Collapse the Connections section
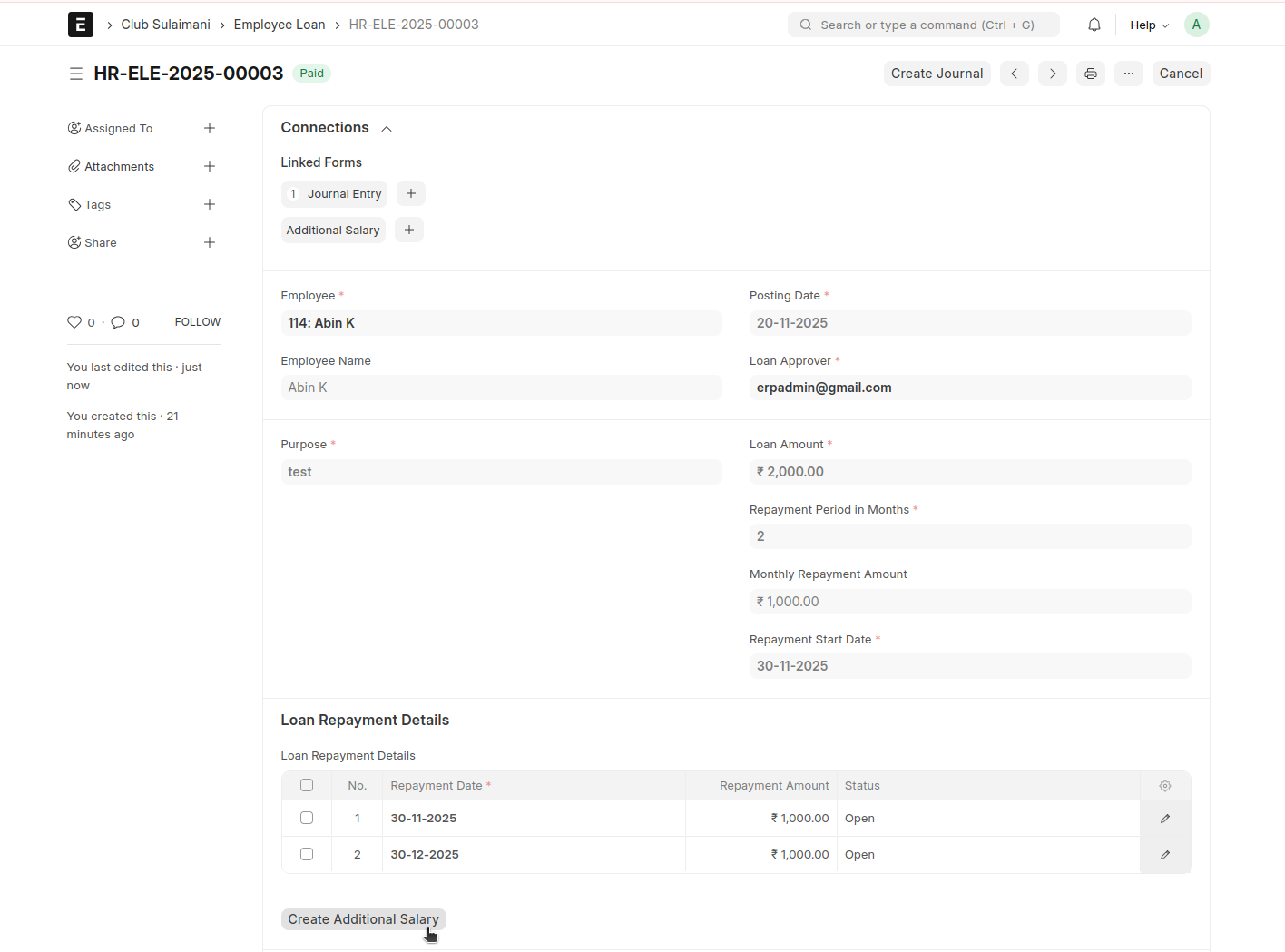 point(387,129)
